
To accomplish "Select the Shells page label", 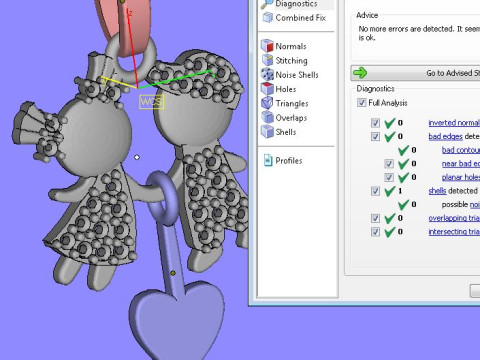I will tap(286, 132).
